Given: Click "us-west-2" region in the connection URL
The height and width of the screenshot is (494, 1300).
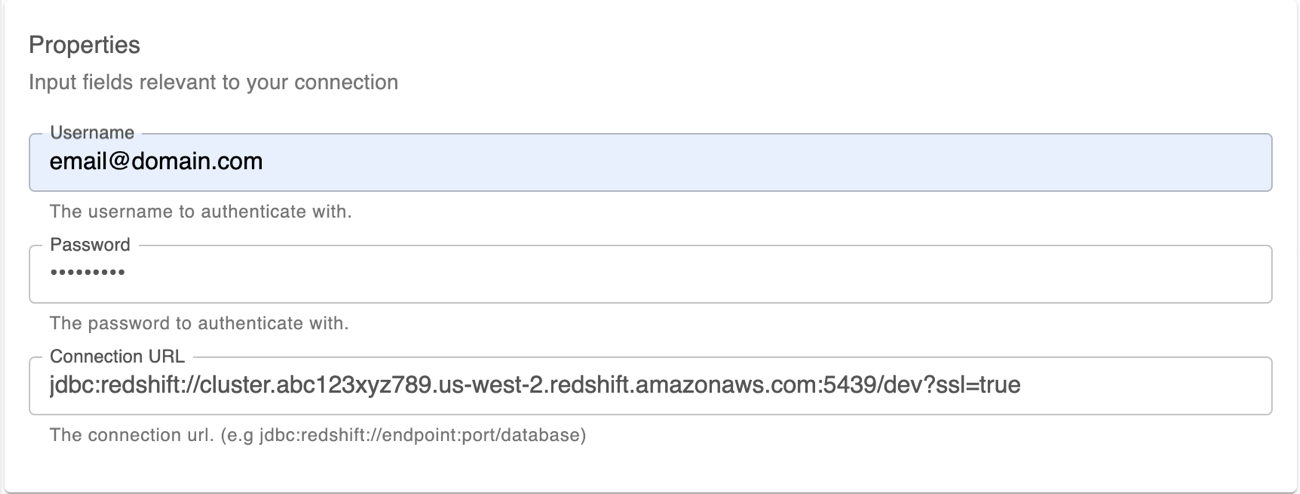Looking at the screenshot, I should click(x=487, y=386).
